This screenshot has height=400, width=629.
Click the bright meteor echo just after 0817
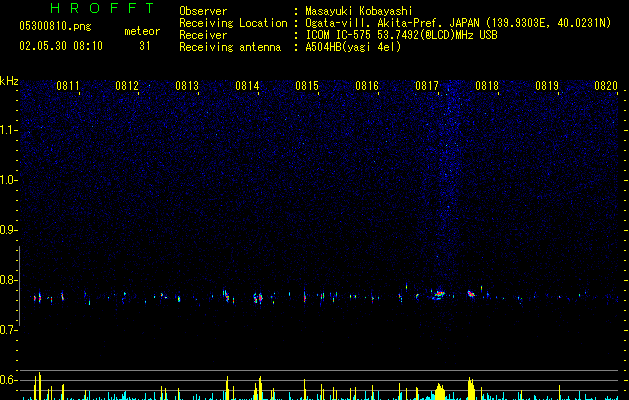439,295
